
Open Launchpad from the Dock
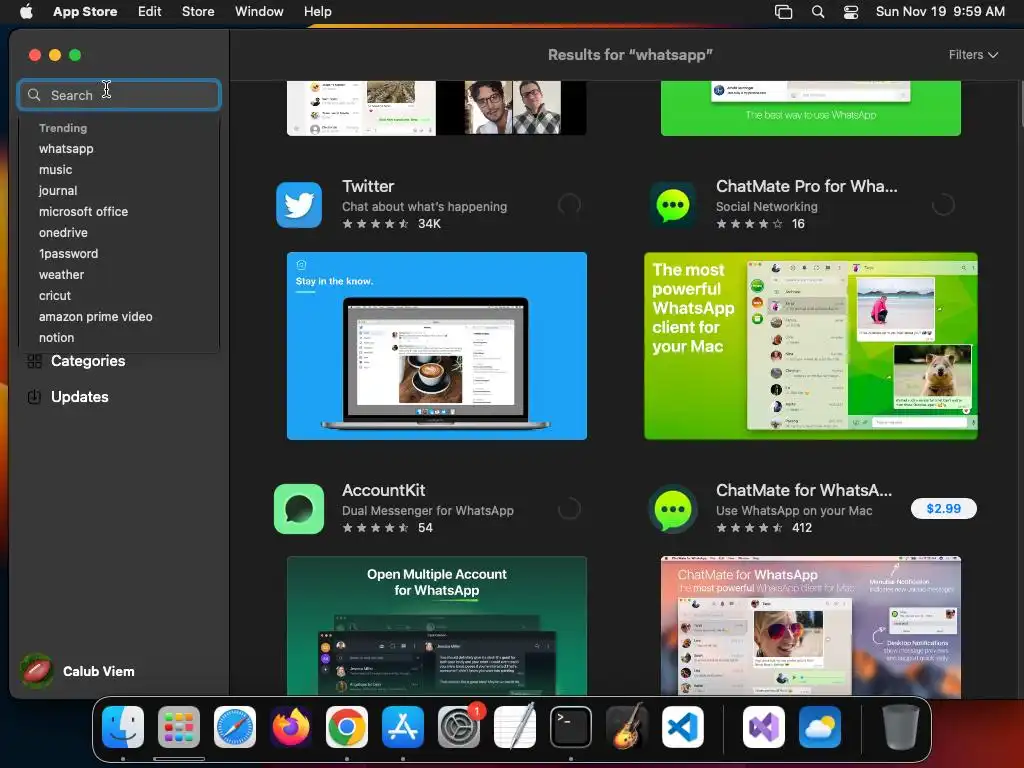pos(178,727)
